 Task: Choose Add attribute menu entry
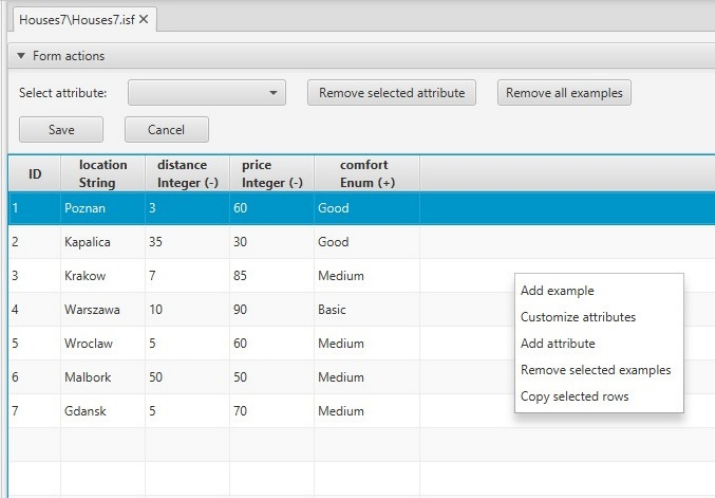tap(558, 343)
